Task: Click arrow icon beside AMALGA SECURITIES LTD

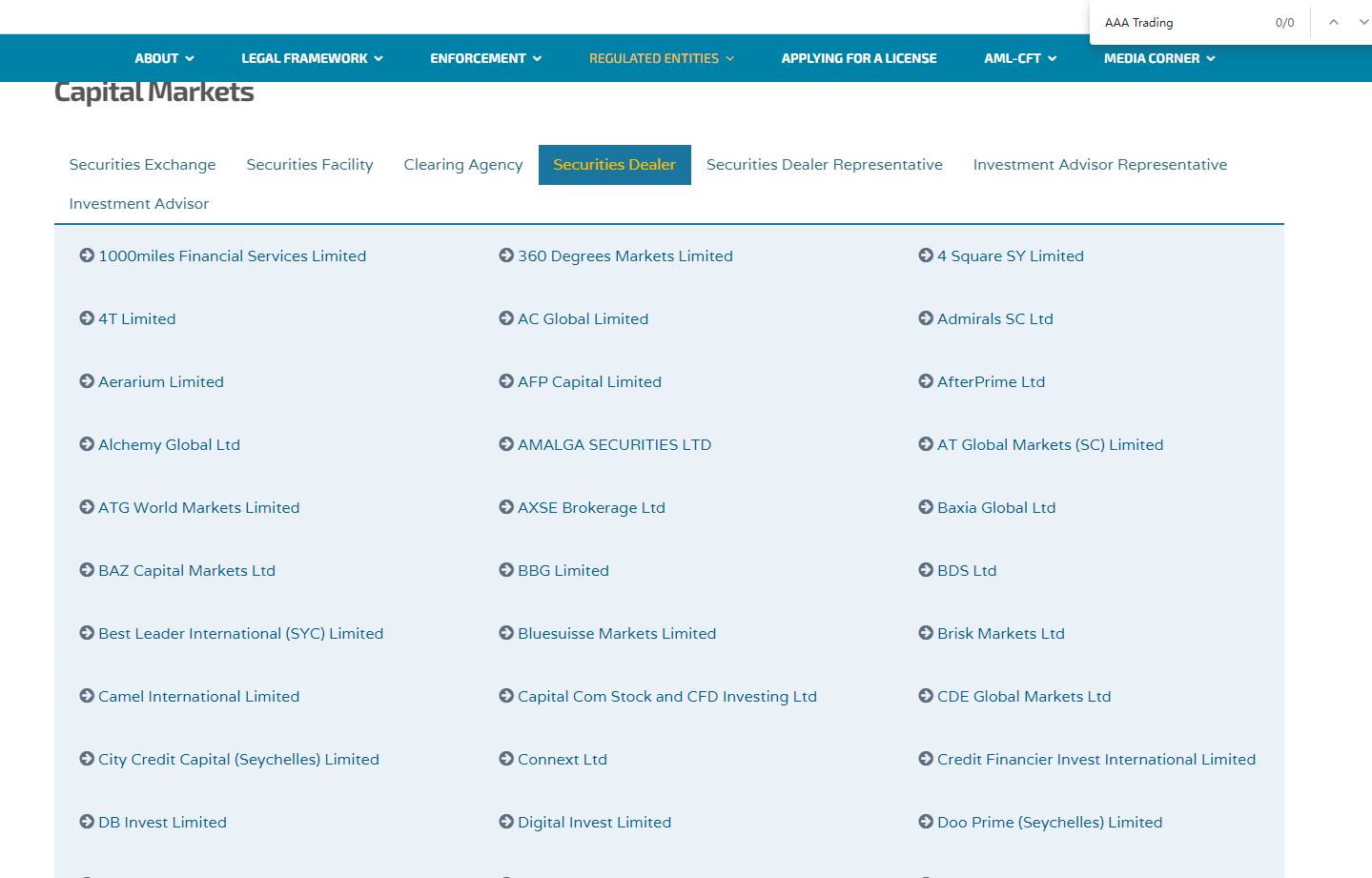Action: pyautogui.click(x=506, y=444)
